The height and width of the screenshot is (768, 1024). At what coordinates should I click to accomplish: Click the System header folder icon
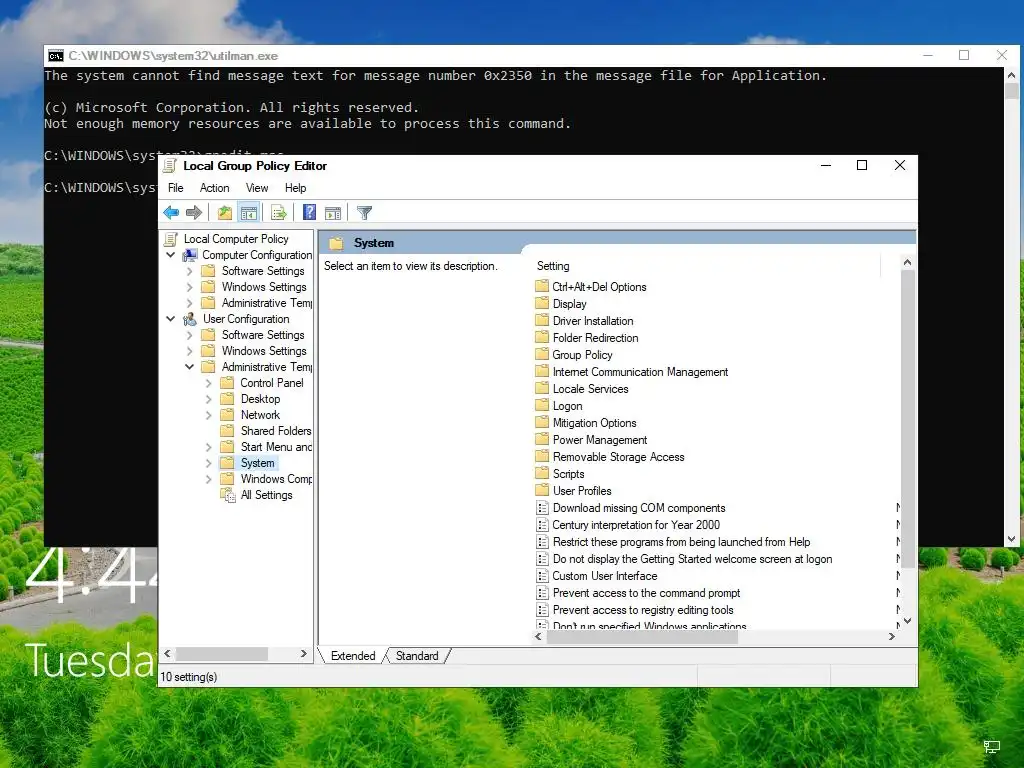tap(336, 243)
